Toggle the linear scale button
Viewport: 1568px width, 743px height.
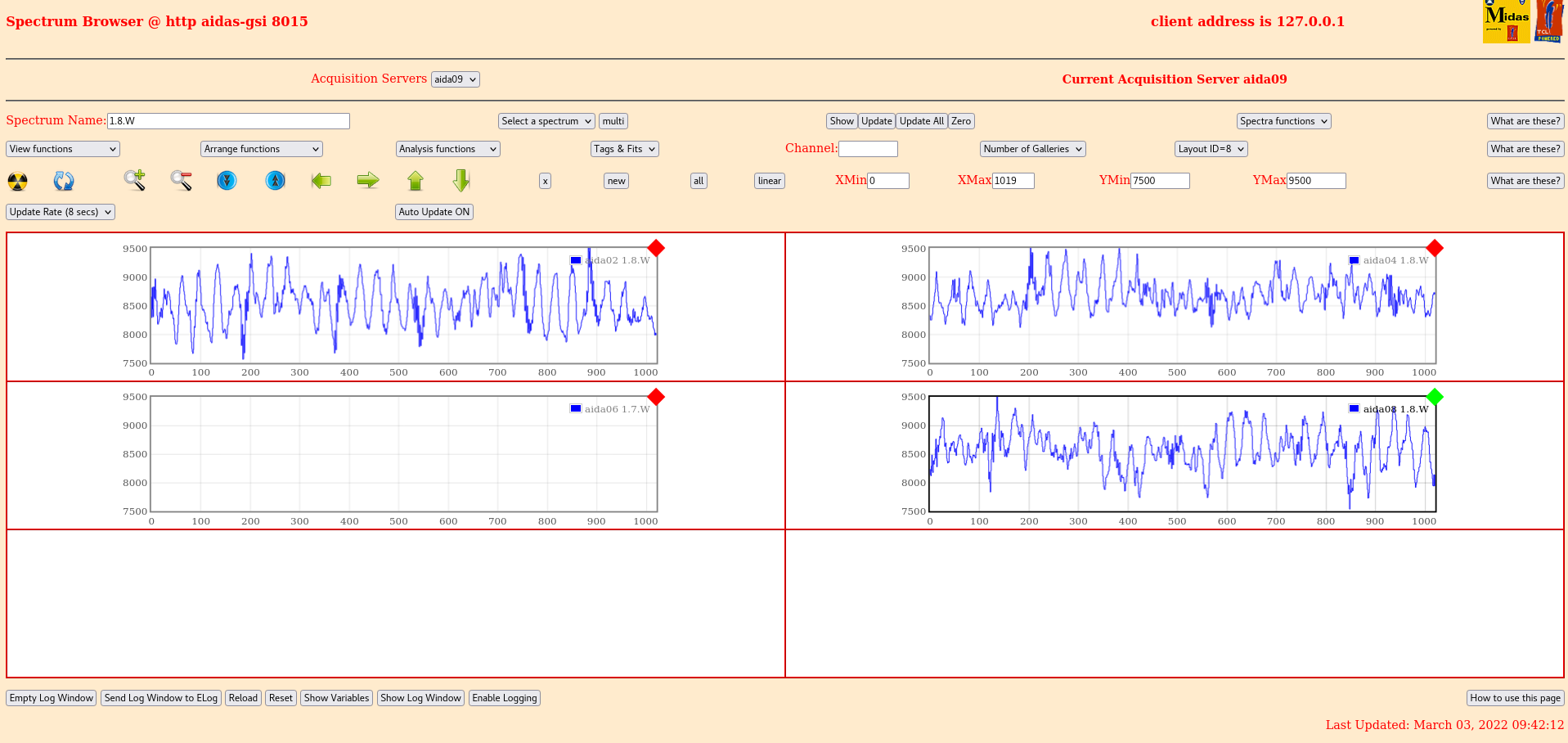(769, 181)
